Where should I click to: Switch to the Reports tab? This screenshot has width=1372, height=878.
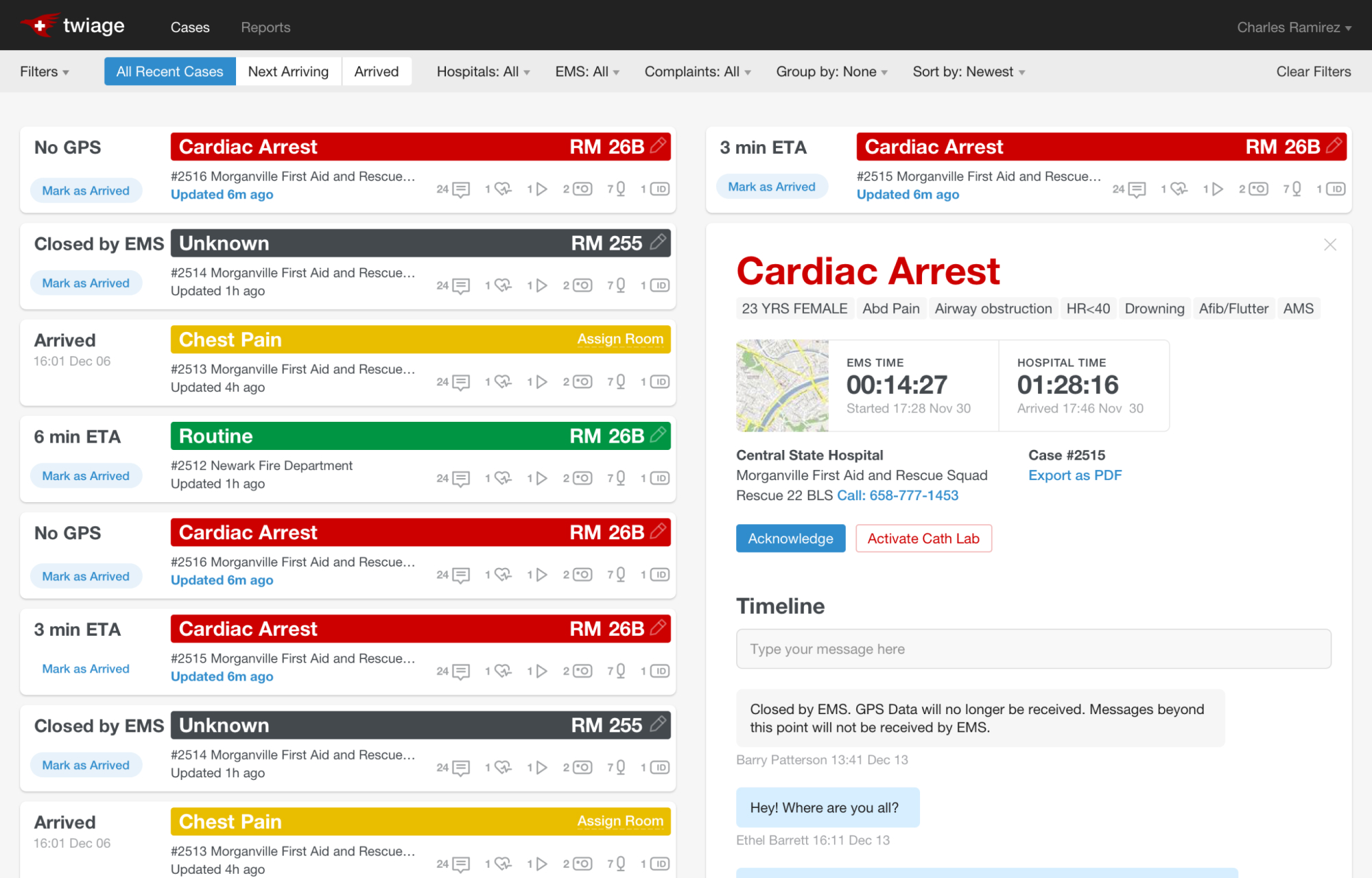coord(265,27)
